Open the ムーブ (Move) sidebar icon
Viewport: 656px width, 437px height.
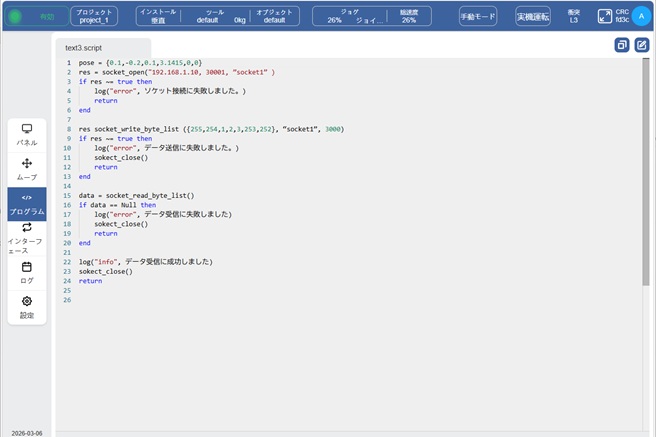pyautogui.click(x=27, y=168)
